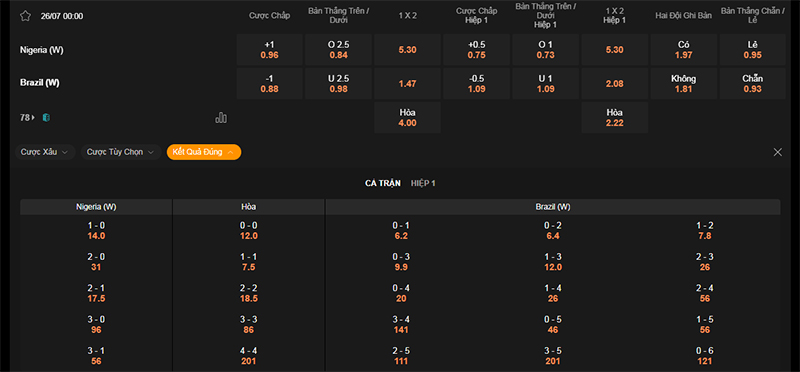This screenshot has height=372, width=800.
Task: Pick Brazil score 0 - 2 at 6.4
Action: pyautogui.click(x=553, y=231)
